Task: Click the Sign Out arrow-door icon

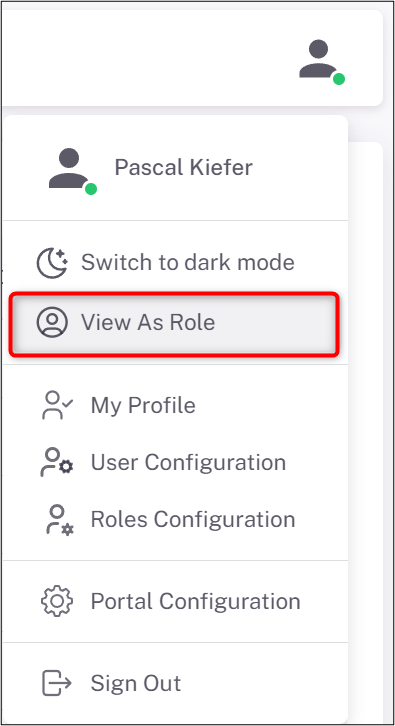Action: [x=57, y=683]
